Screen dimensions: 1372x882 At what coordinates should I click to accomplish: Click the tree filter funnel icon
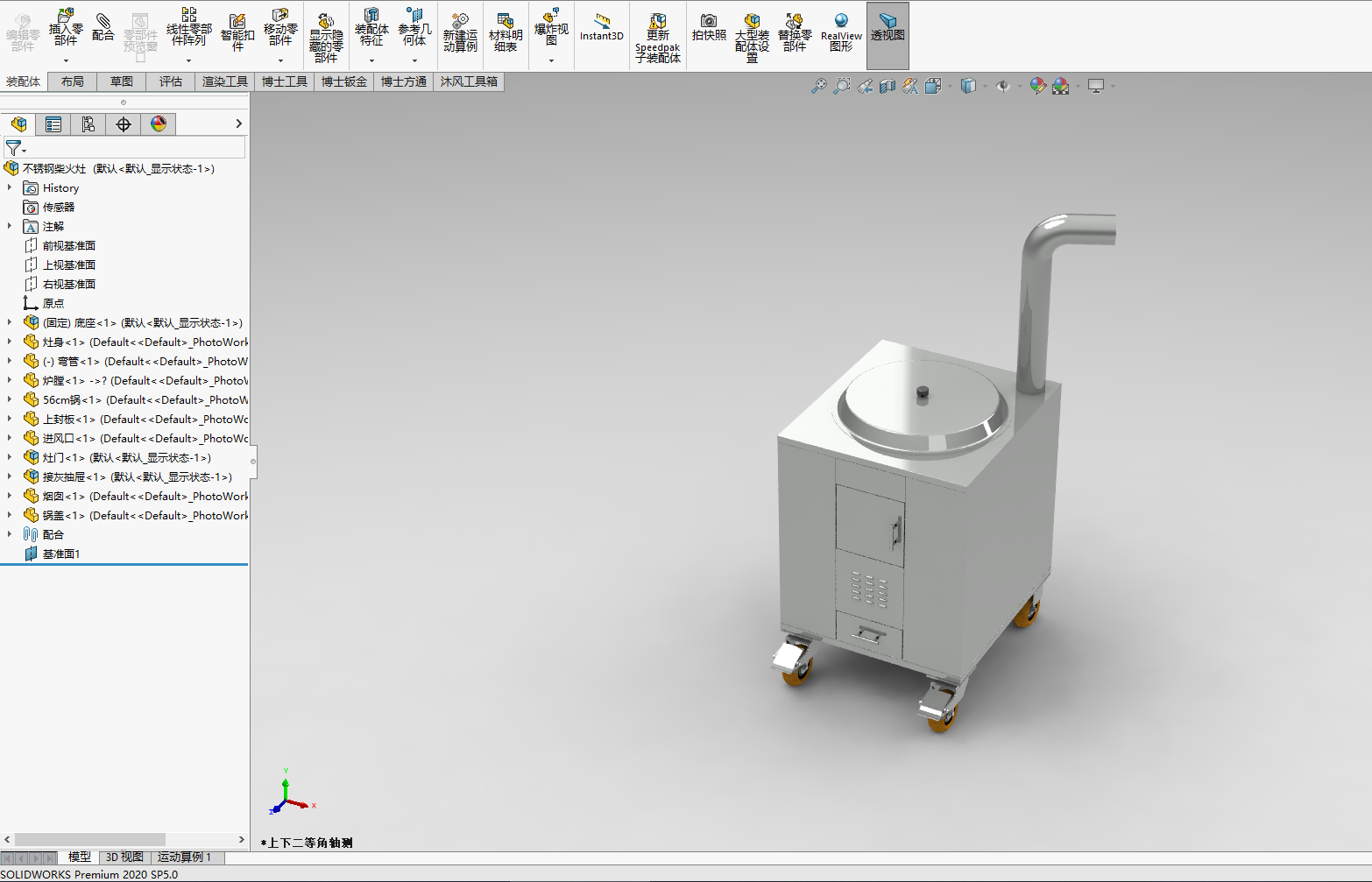[x=14, y=148]
